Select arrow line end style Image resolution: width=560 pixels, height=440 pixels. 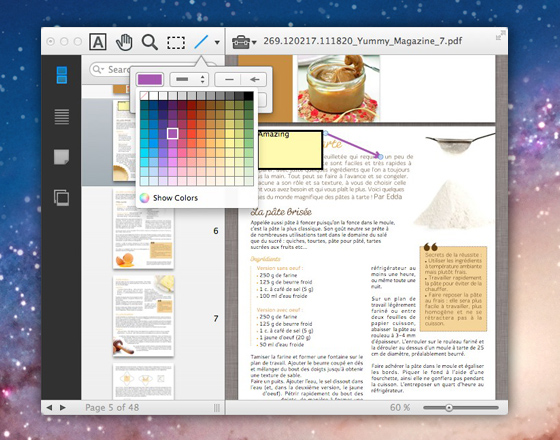click(x=254, y=79)
